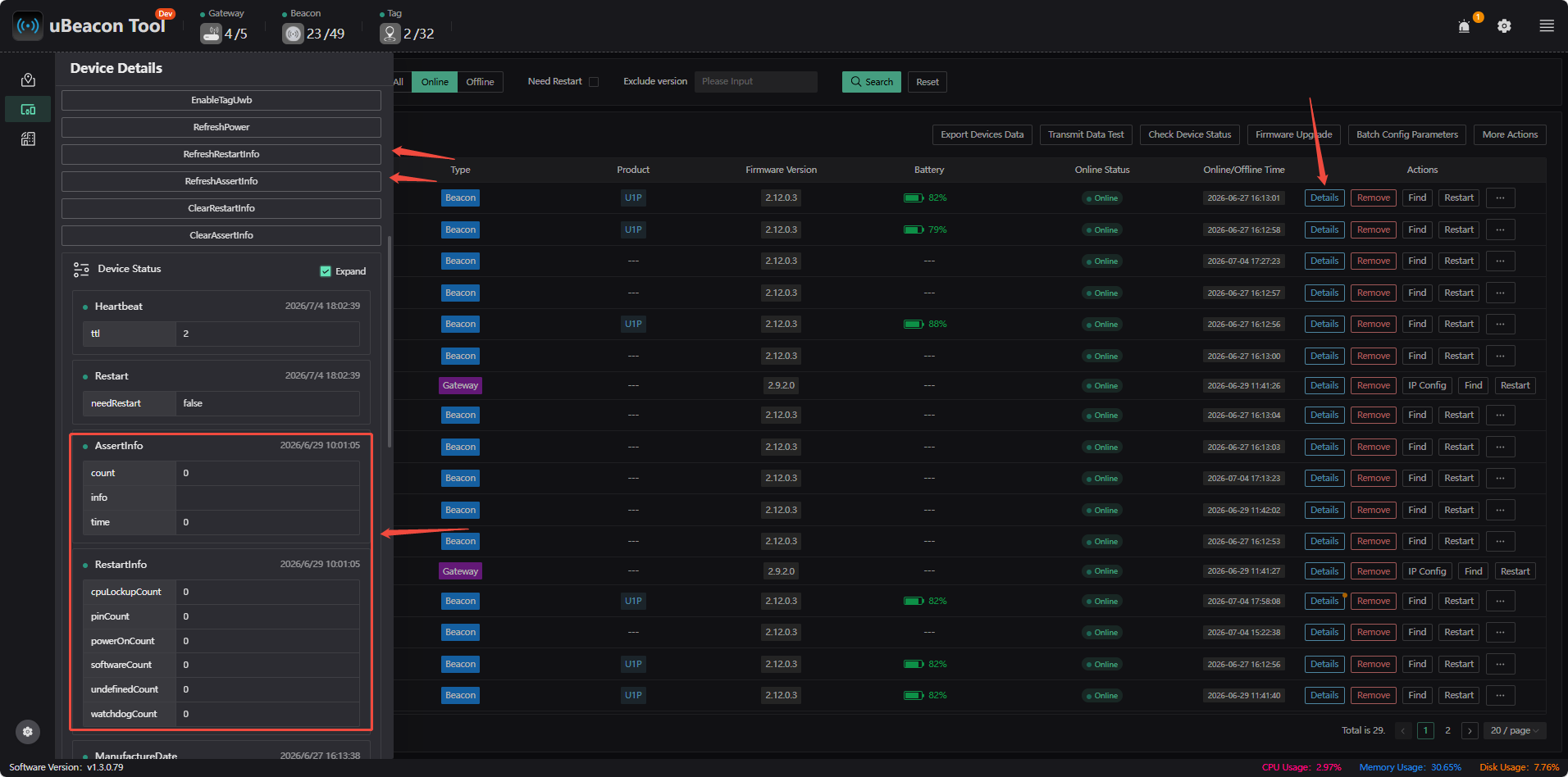Open the settings gear in top bar
Screen dimensions: 1568x777
[1504, 26]
